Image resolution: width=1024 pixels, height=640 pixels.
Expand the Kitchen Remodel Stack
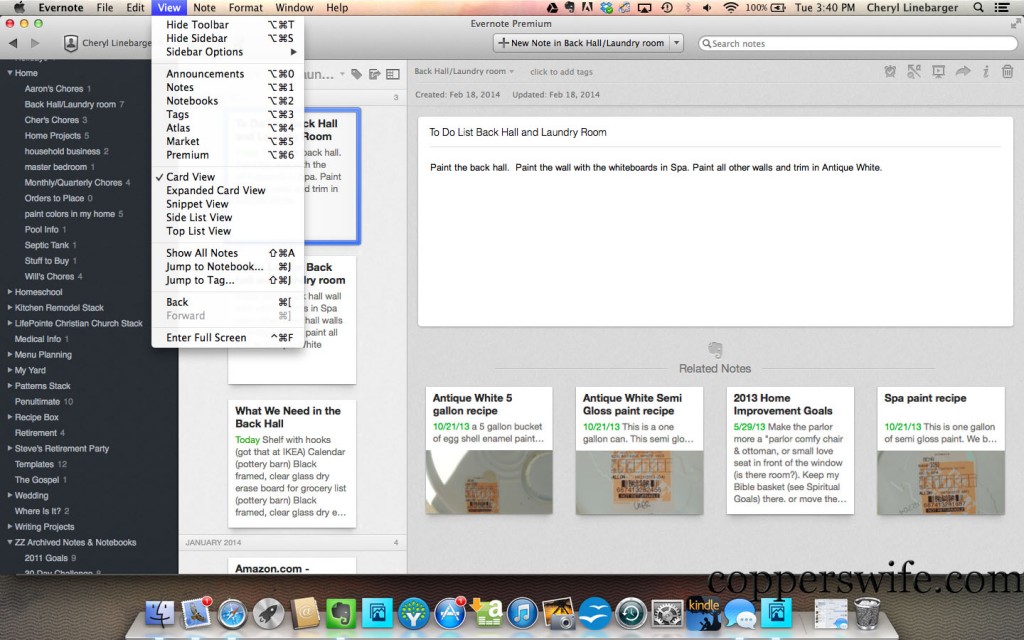point(10,308)
